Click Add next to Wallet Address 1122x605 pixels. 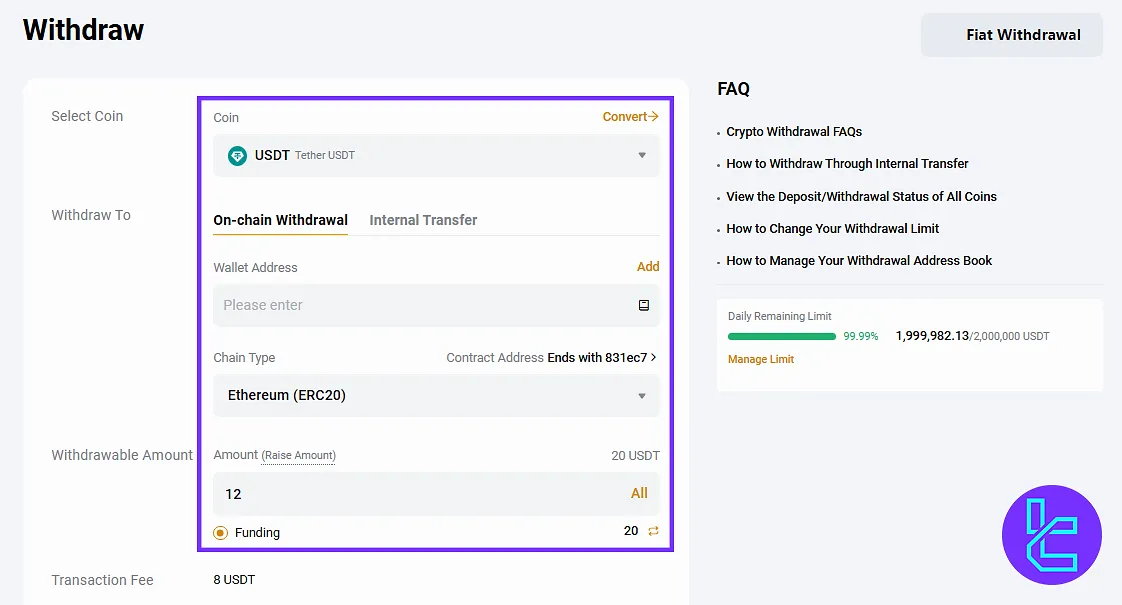[648, 266]
